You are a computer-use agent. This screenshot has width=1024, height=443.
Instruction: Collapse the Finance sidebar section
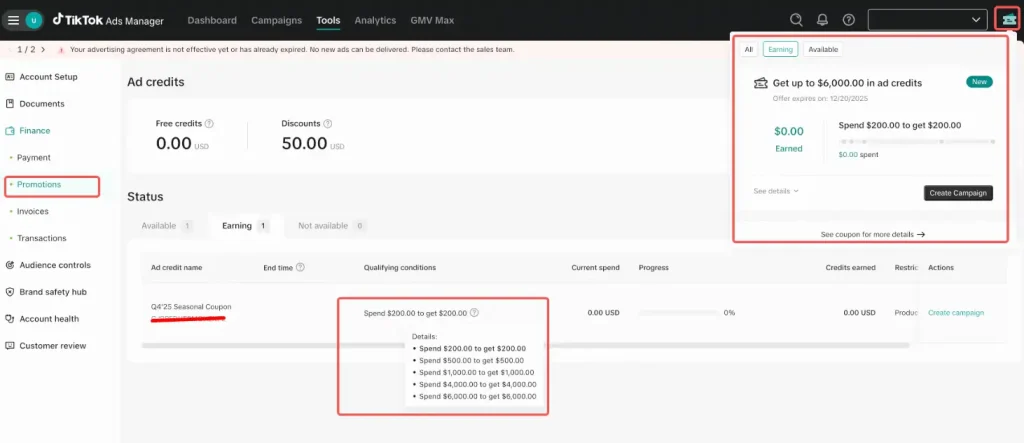pyautogui.click(x=35, y=130)
